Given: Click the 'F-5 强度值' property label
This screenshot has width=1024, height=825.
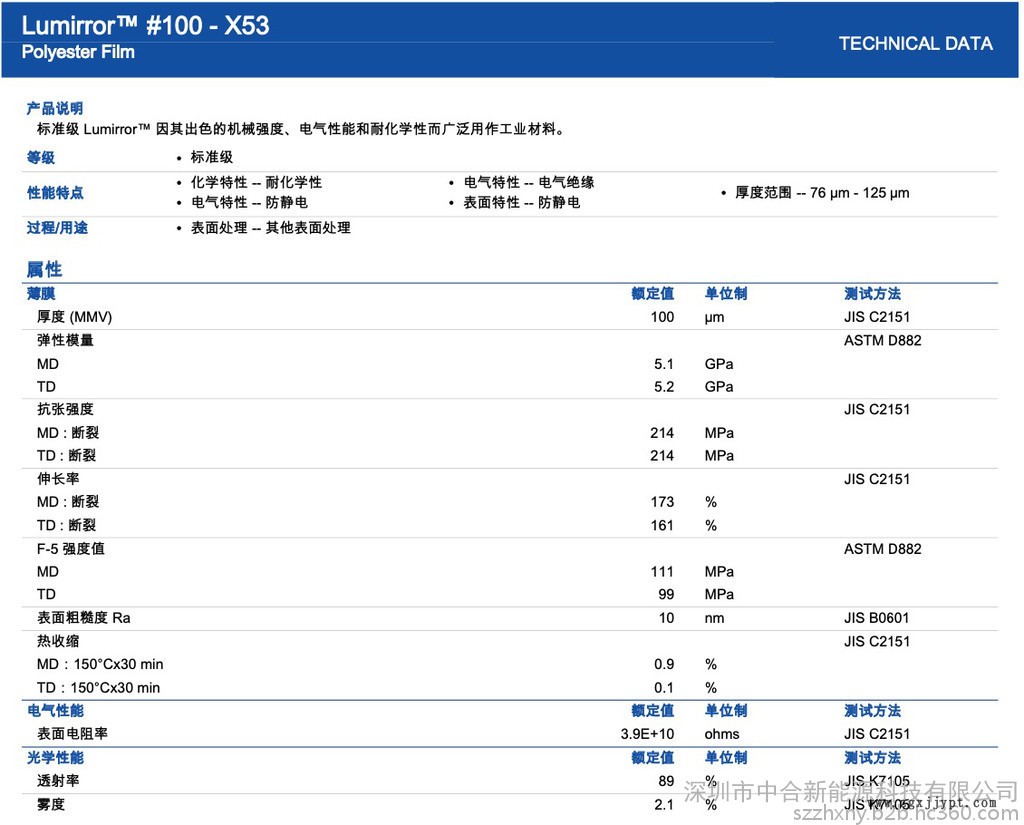Looking at the screenshot, I should coord(71,549).
